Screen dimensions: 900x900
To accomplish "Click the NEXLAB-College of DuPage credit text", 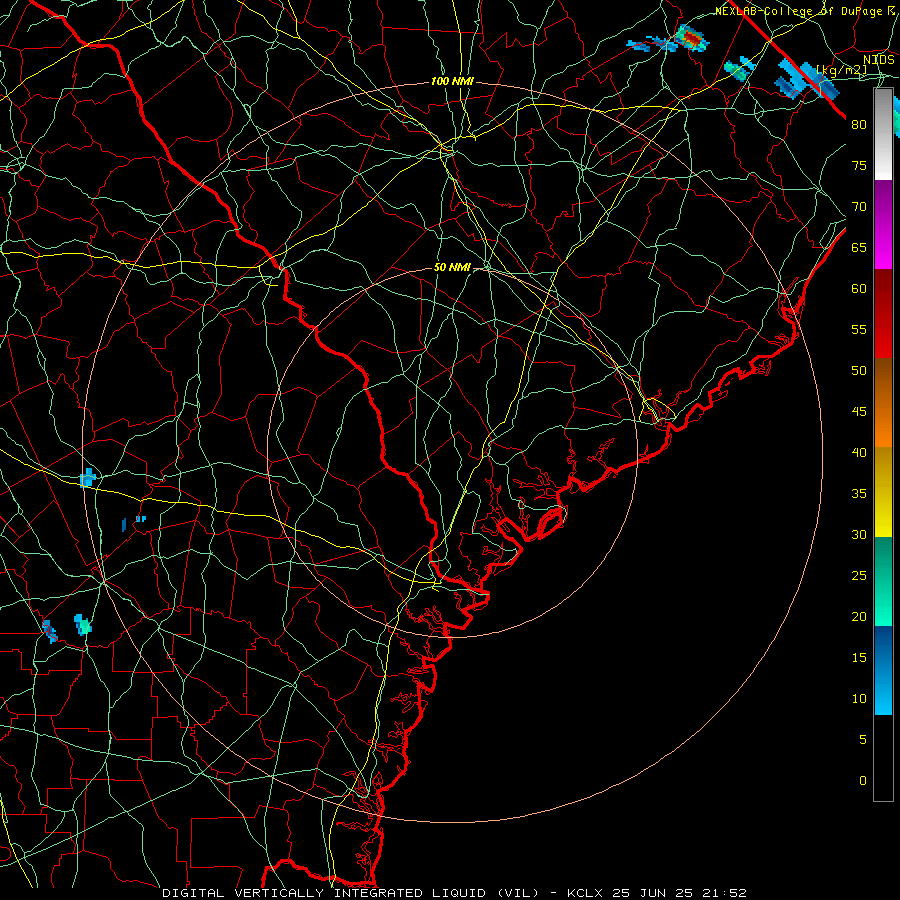I will coord(805,11).
